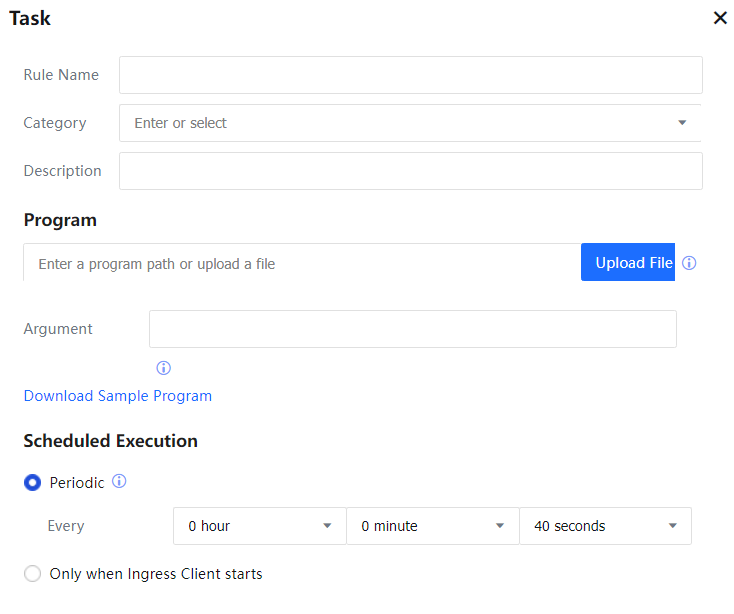
Task: Select Only when Ingress Client starts option
Action: coord(33,574)
